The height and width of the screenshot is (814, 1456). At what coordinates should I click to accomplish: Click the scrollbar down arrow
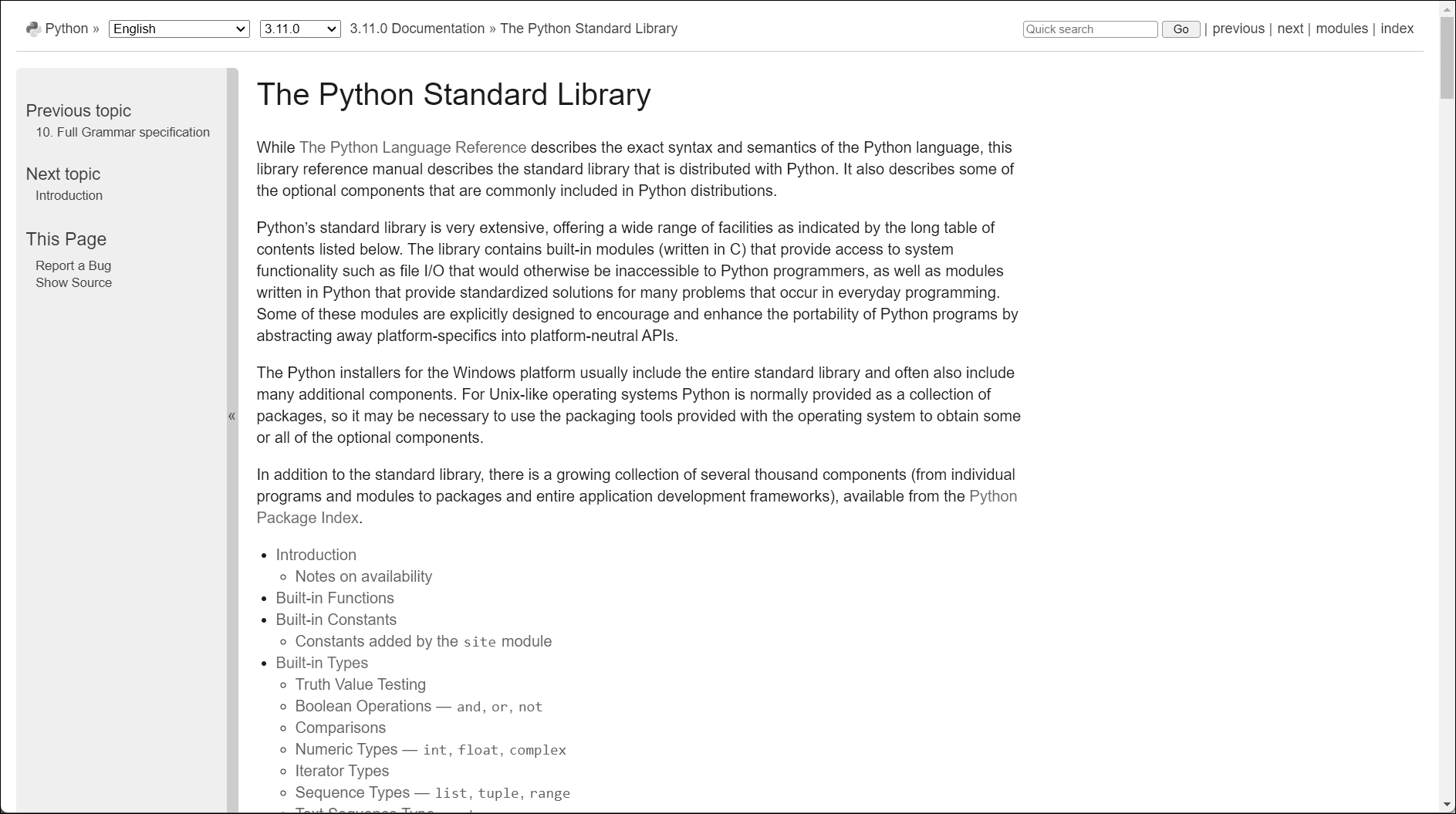1448,802
